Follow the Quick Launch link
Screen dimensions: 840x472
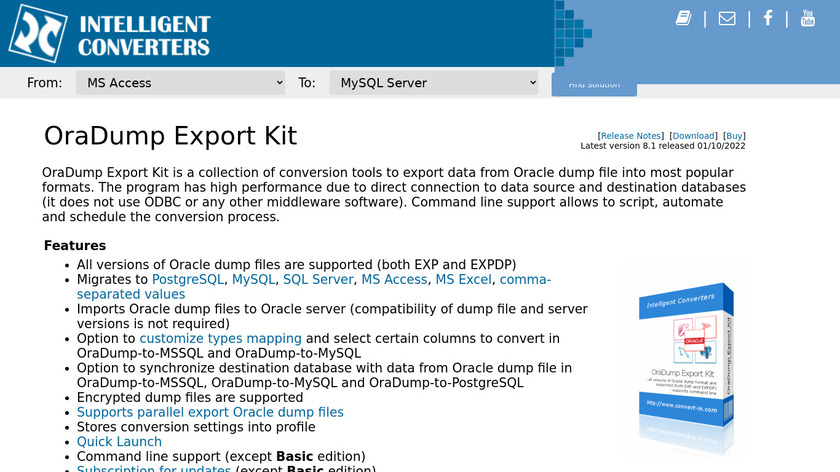[119, 441]
